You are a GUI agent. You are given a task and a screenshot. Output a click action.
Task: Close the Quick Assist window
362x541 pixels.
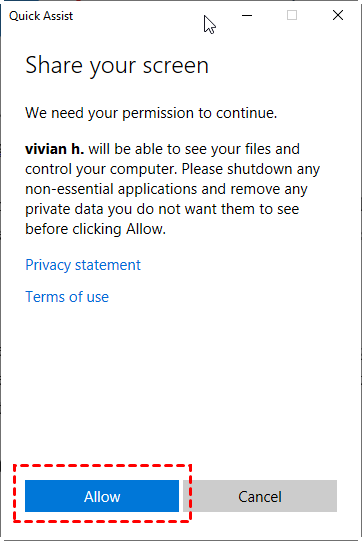click(338, 15)
